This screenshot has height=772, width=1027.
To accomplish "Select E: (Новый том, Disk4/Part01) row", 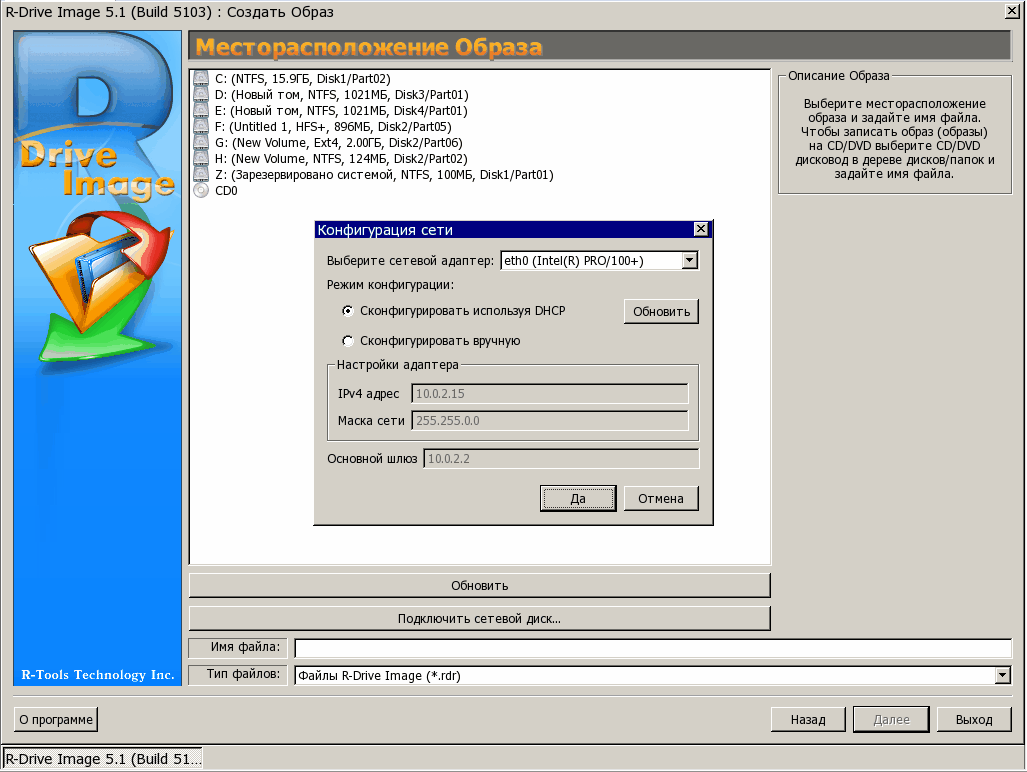I will (x=341, y=111).
